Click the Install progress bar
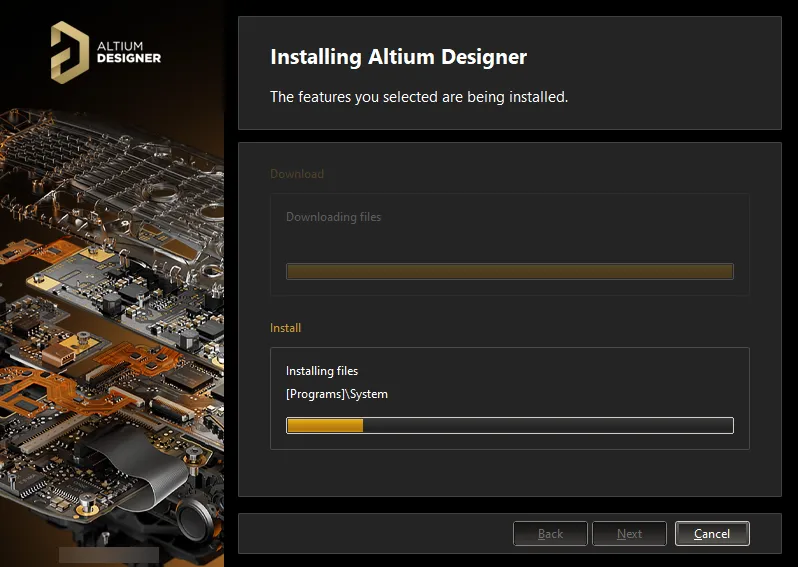 pos(510,425)
